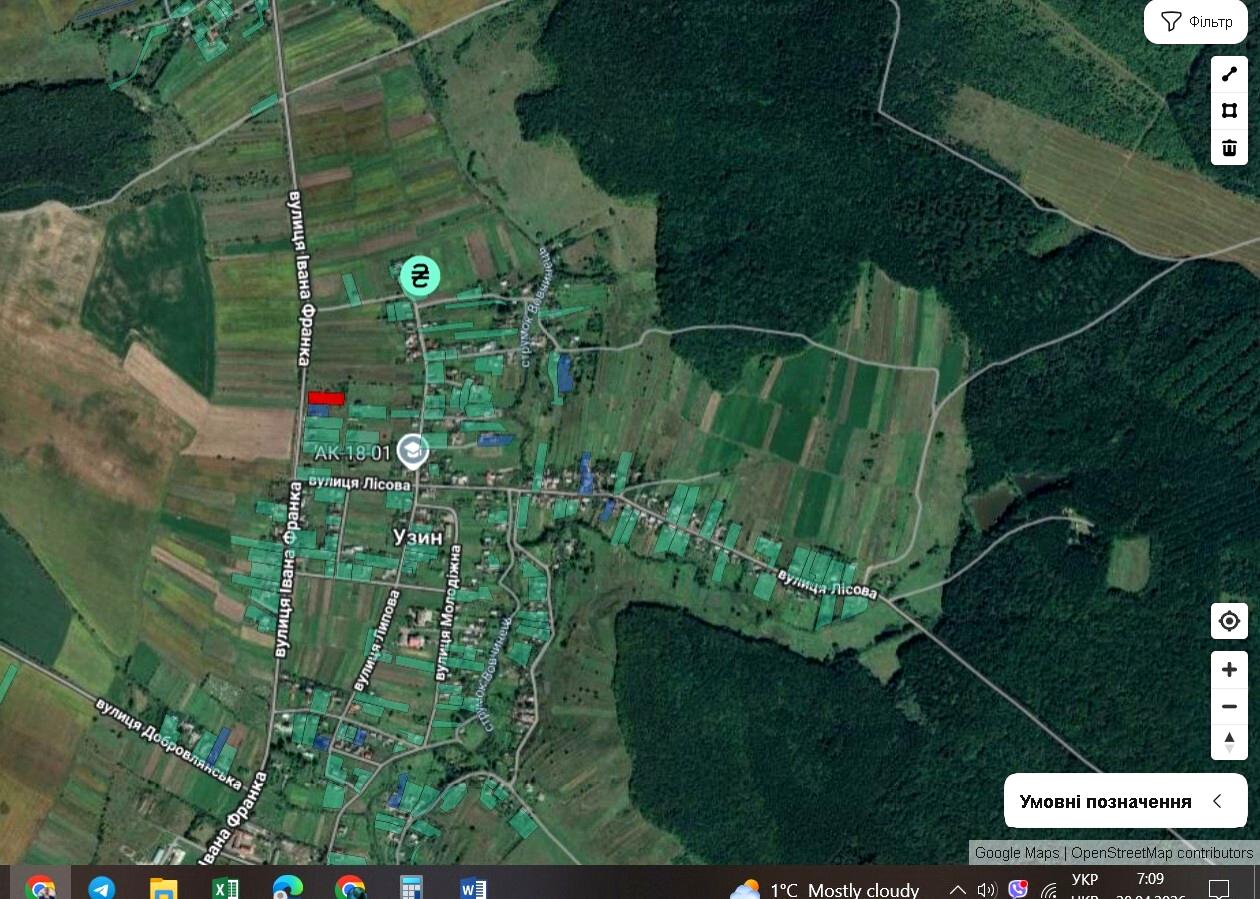This screenshot has width=1260, height=899.
Task: Click the АК 18 01 map label
Action: [x=352, y=453]
